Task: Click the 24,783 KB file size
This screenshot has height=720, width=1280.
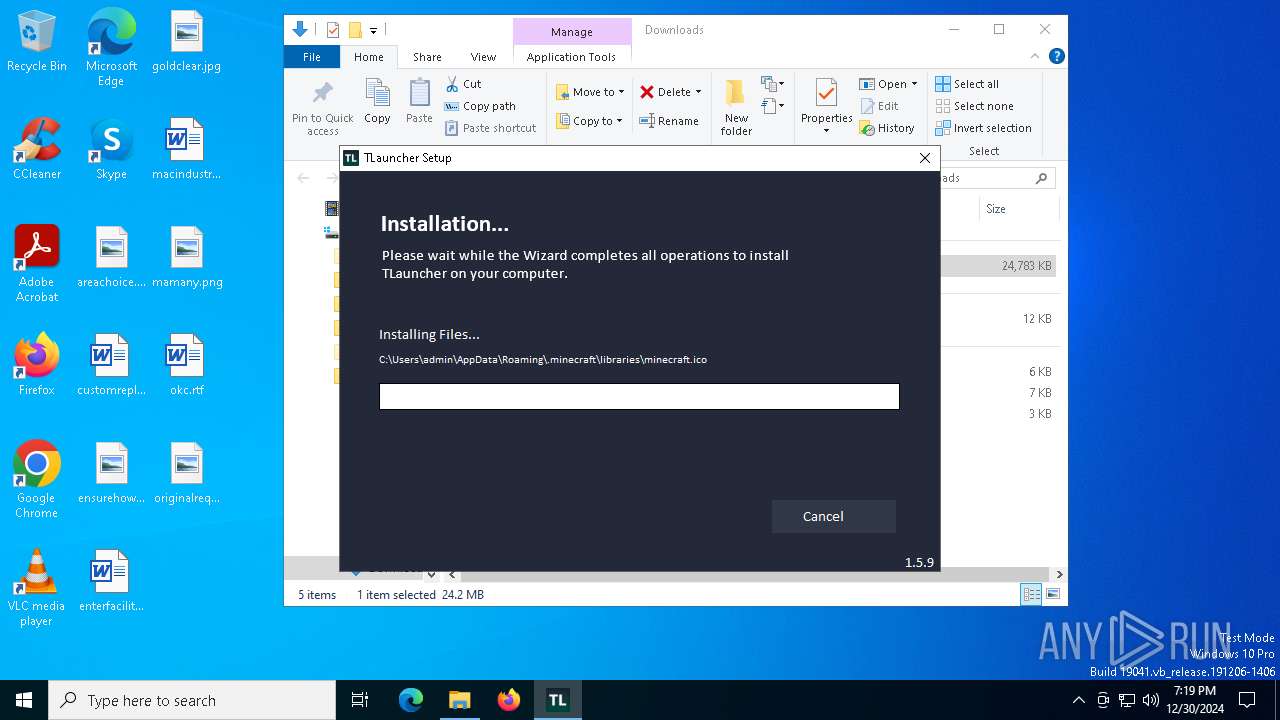Action: [1027, 266]
